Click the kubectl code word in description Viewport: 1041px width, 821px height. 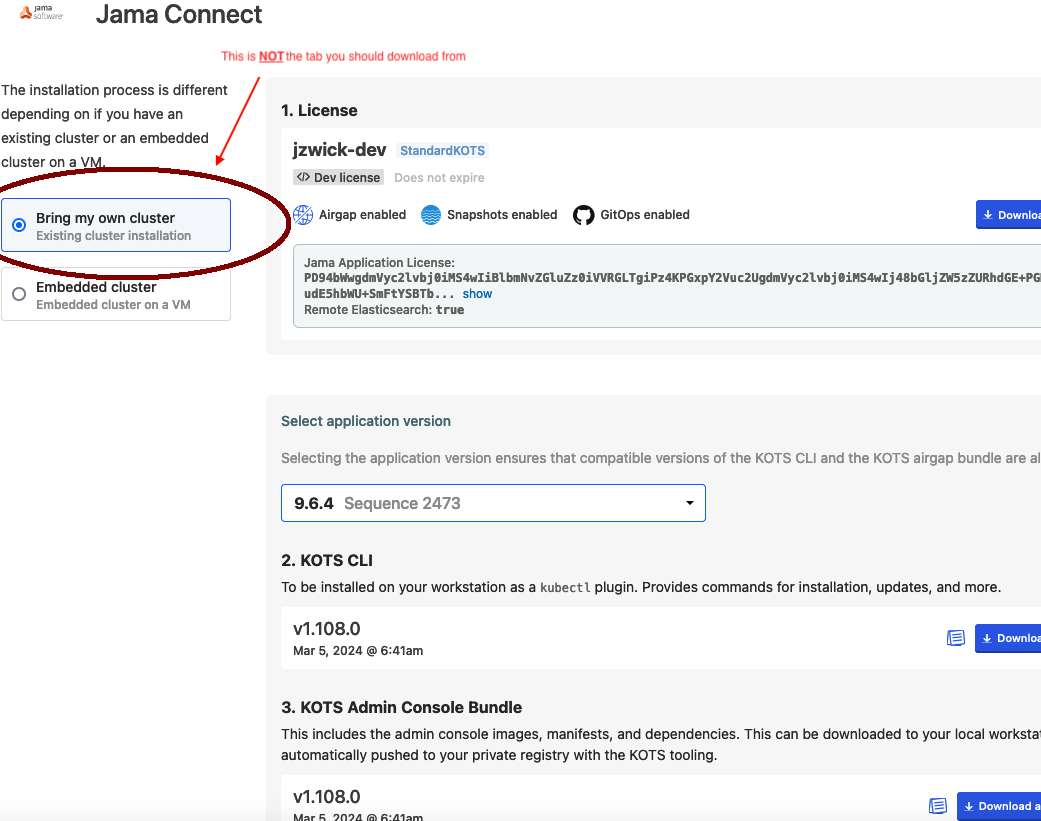(565, 588)
